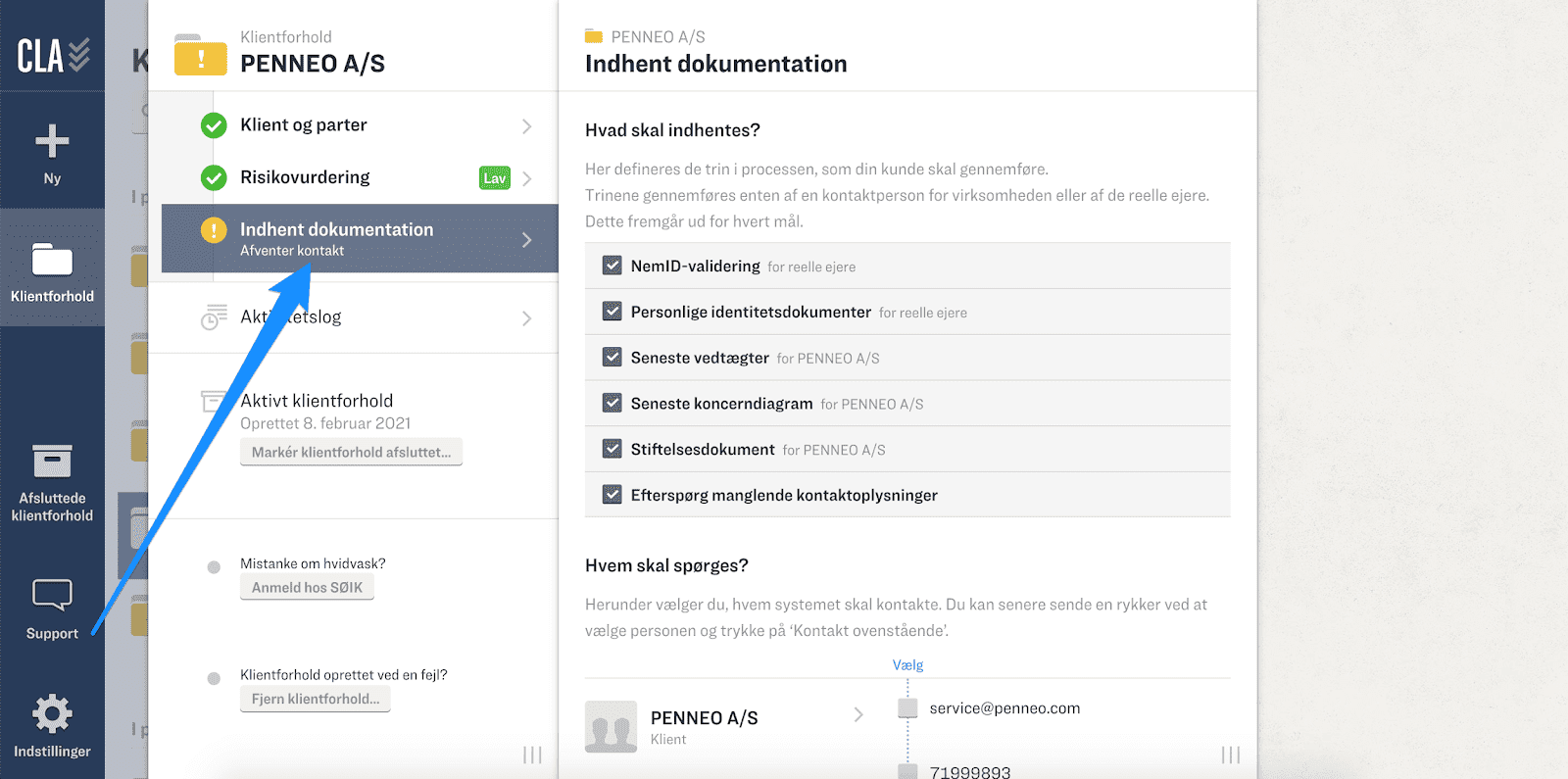1568x779 pixels.
Task: Select the 71999893 phone contact checkbox
Action: coord(908,771)
